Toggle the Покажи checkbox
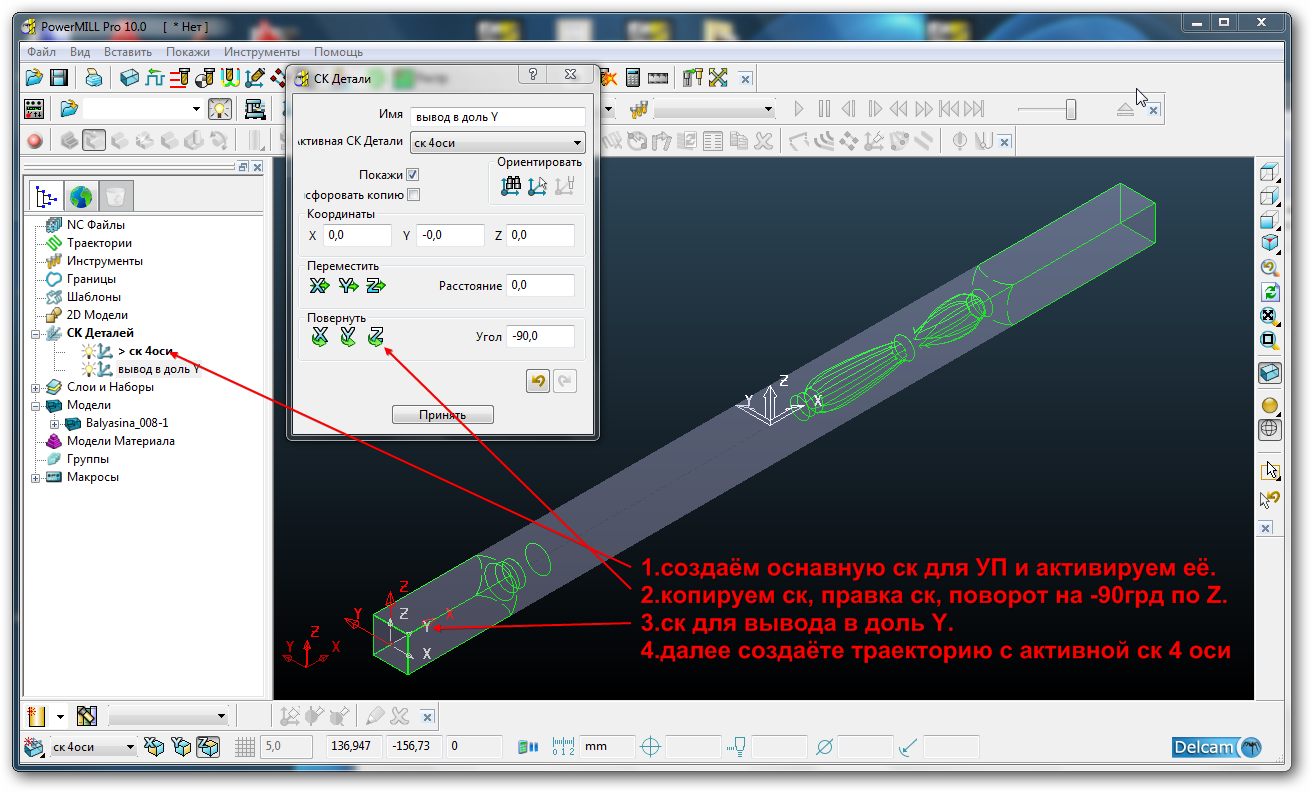 coord(412,175)
